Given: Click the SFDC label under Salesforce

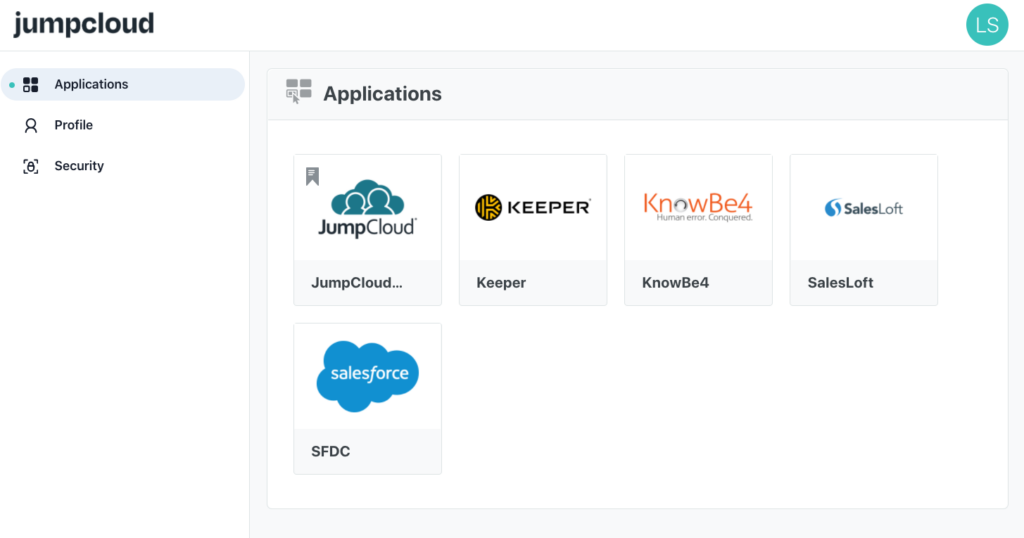Looking at the screenshot, I should click(x=330, y=452).
